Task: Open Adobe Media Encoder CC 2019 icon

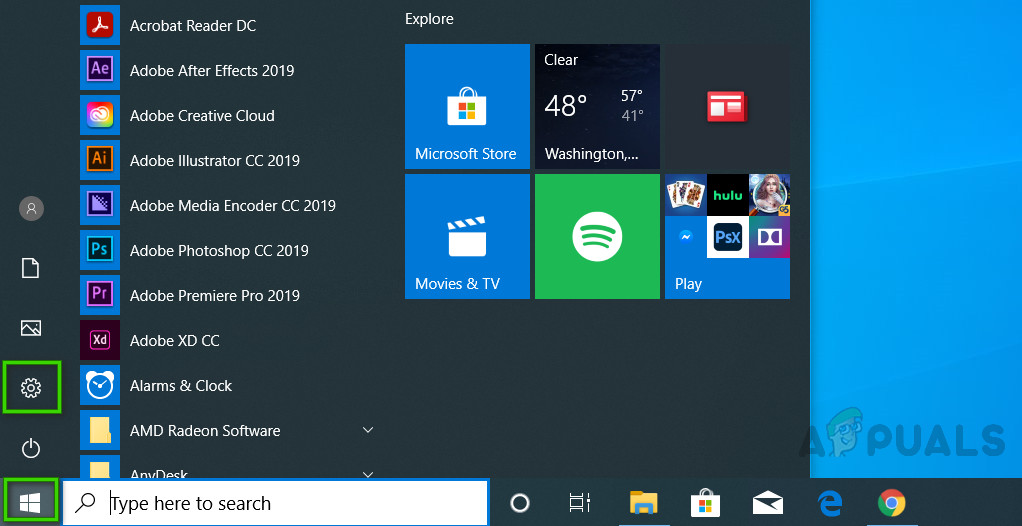Action: 100,205
